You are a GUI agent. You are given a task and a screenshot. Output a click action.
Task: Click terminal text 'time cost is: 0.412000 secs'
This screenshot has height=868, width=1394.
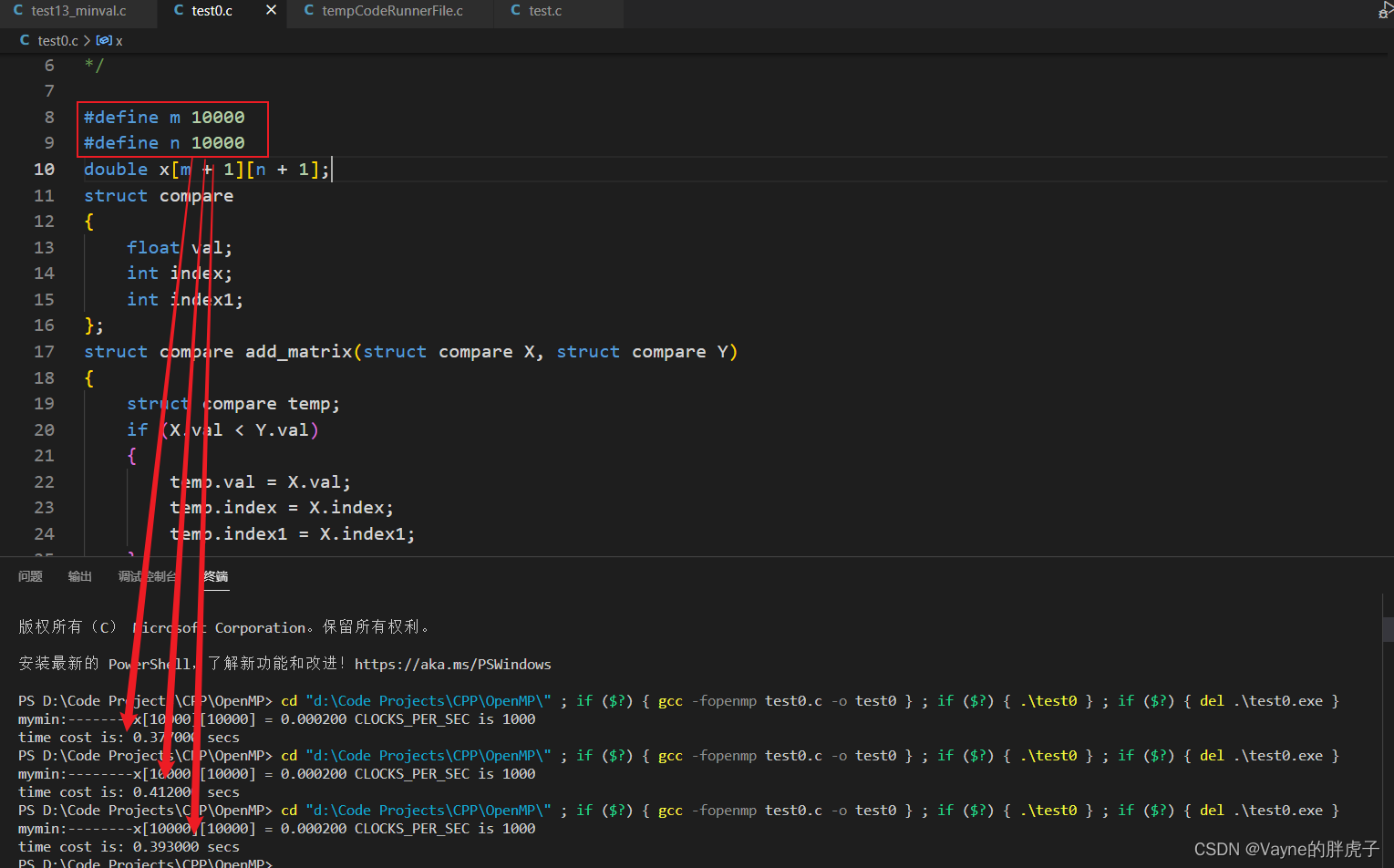coord(129,791)
